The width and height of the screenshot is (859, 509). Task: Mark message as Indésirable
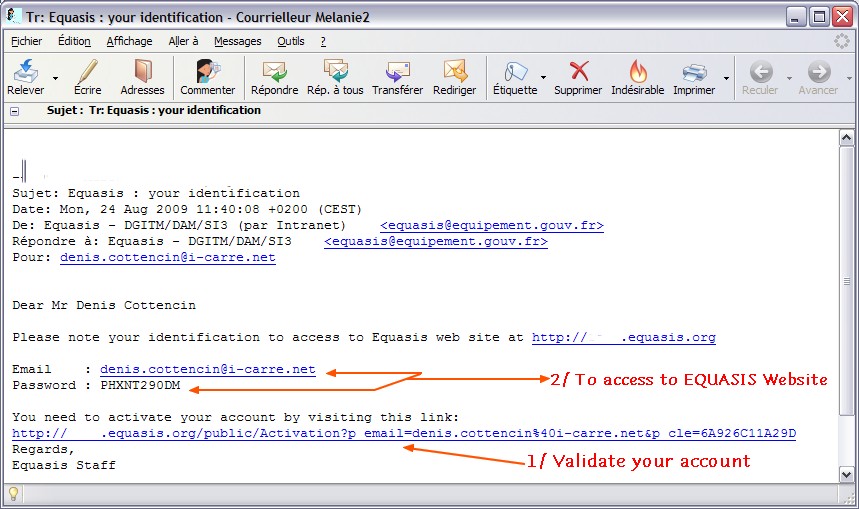click(638, 77)
